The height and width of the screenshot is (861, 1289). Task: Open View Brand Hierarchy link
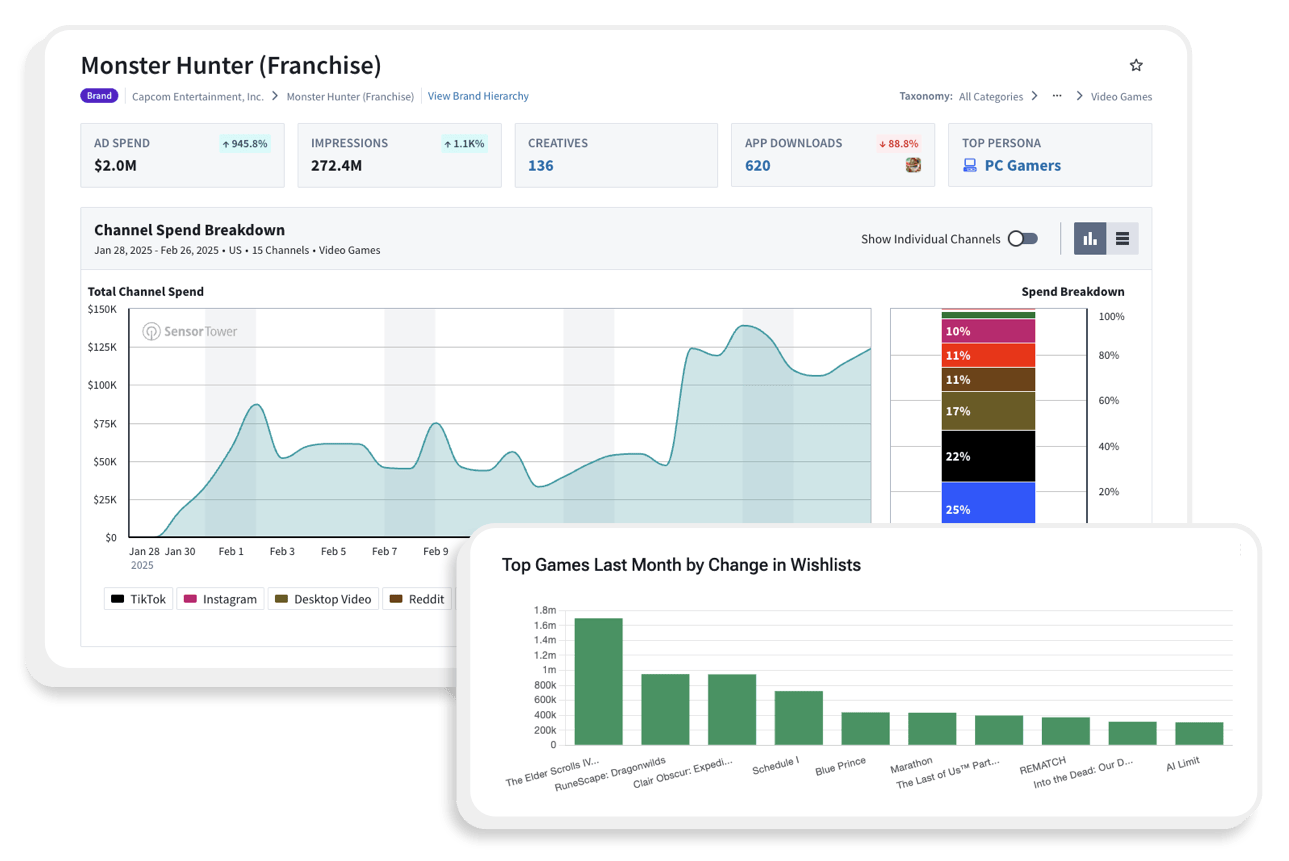[478, 96]
